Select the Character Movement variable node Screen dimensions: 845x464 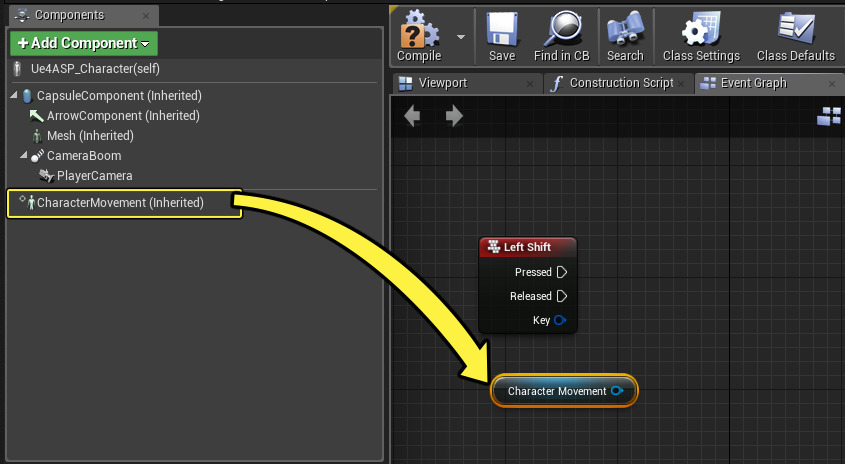point(564,391)
